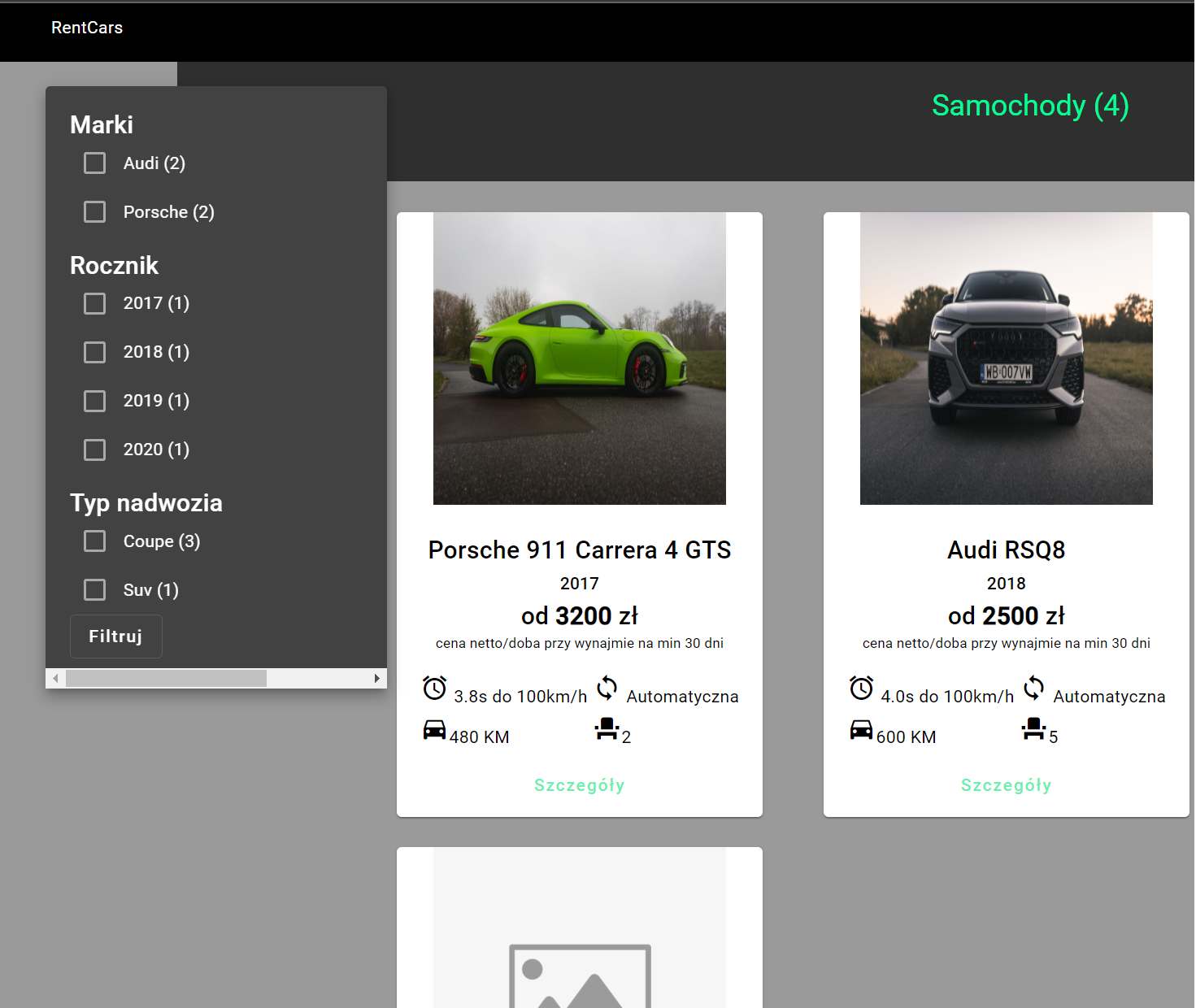Screen dimensions: 1196x1008
Task: Click the stopwatch icon on Porsche 911 card
Action: click(434, 688)
